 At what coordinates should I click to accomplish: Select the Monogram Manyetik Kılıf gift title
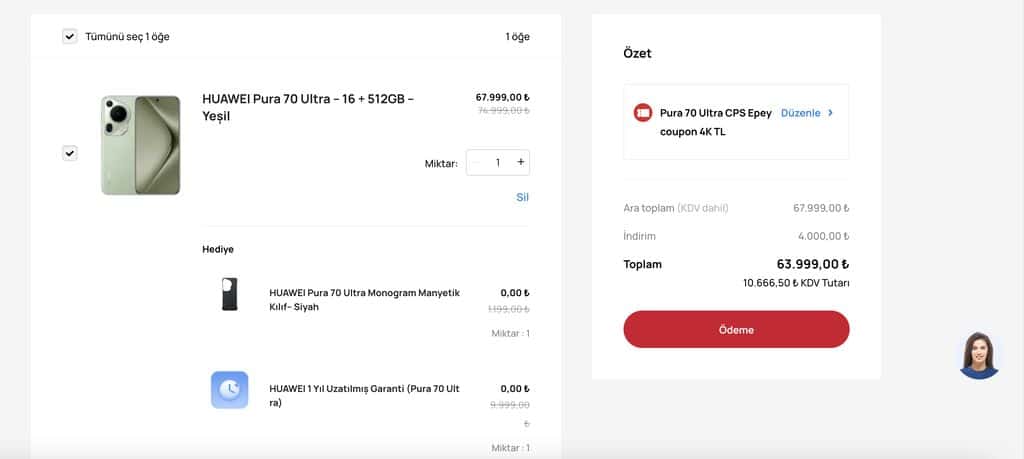click(364, 300)
